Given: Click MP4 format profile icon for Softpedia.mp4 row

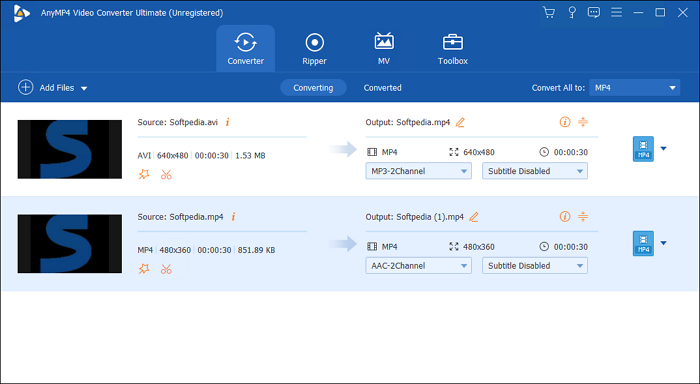Looking at the screenshot, I should [x=643, y=243].
